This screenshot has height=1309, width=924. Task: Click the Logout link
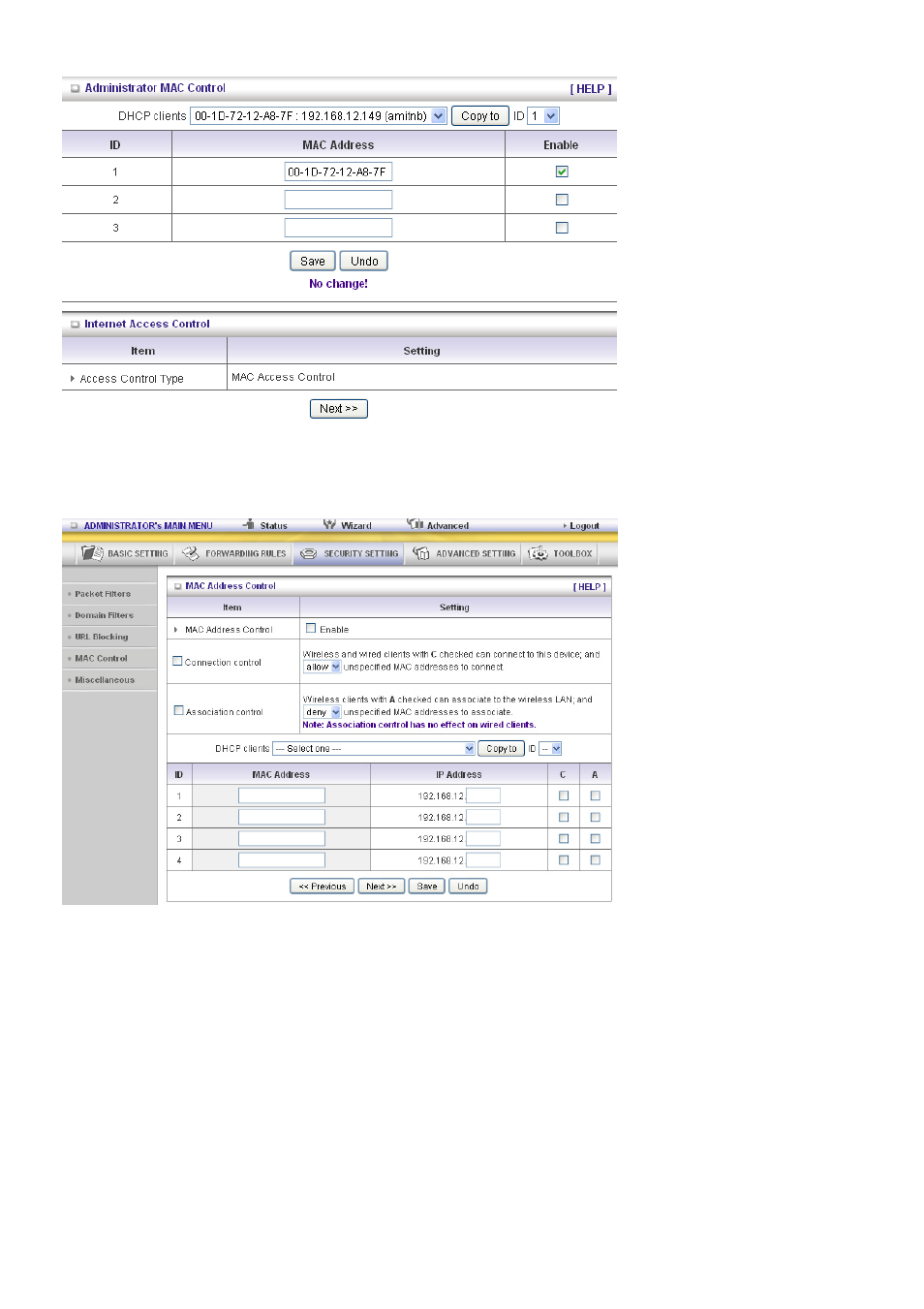point(584,526)
